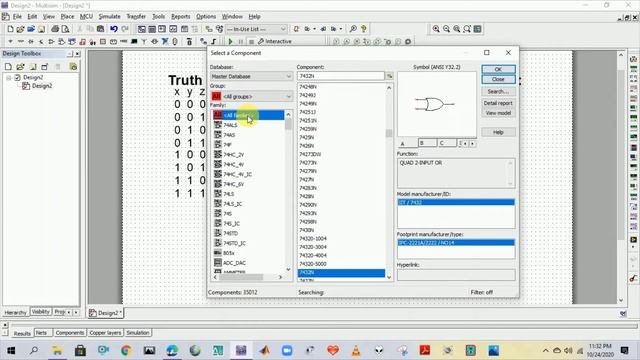
Task: Open the Simulate menu
Action: click(x=109, y=17)
